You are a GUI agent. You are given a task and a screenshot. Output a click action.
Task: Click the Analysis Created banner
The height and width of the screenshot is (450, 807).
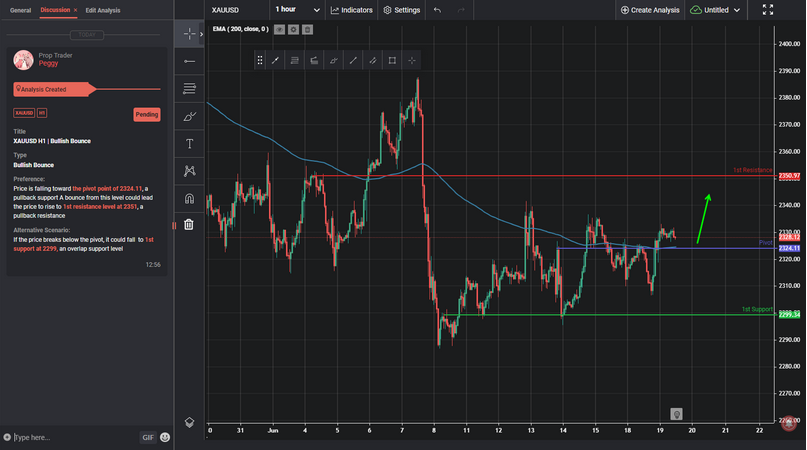point(55,89)
